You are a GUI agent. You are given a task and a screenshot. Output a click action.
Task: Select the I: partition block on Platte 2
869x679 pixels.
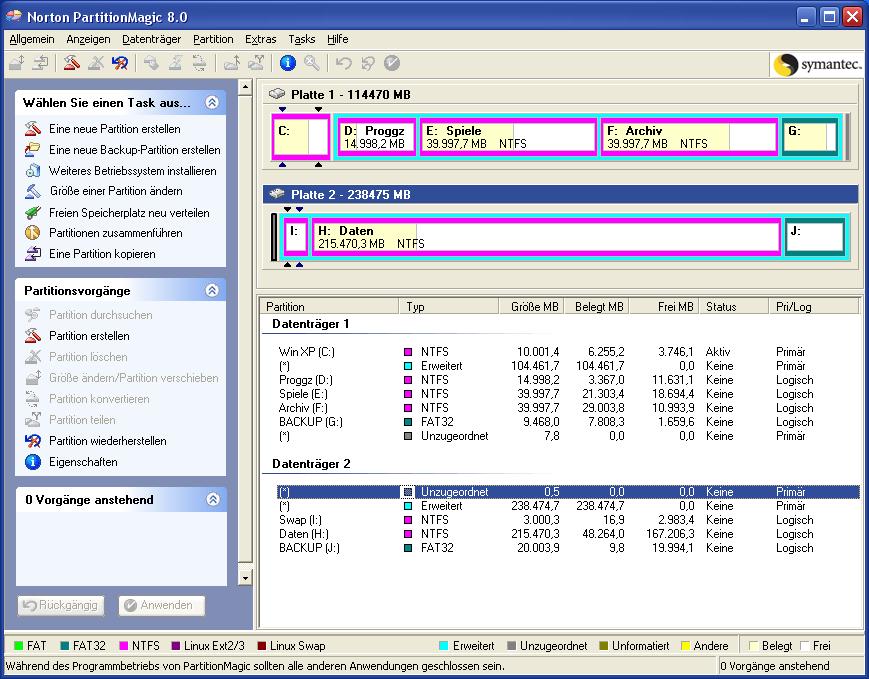(x=296, y=237)
